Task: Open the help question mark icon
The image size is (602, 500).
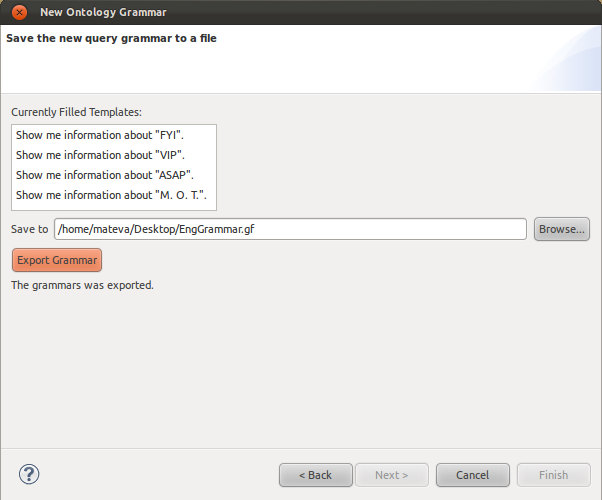Action: click(29, 474)
